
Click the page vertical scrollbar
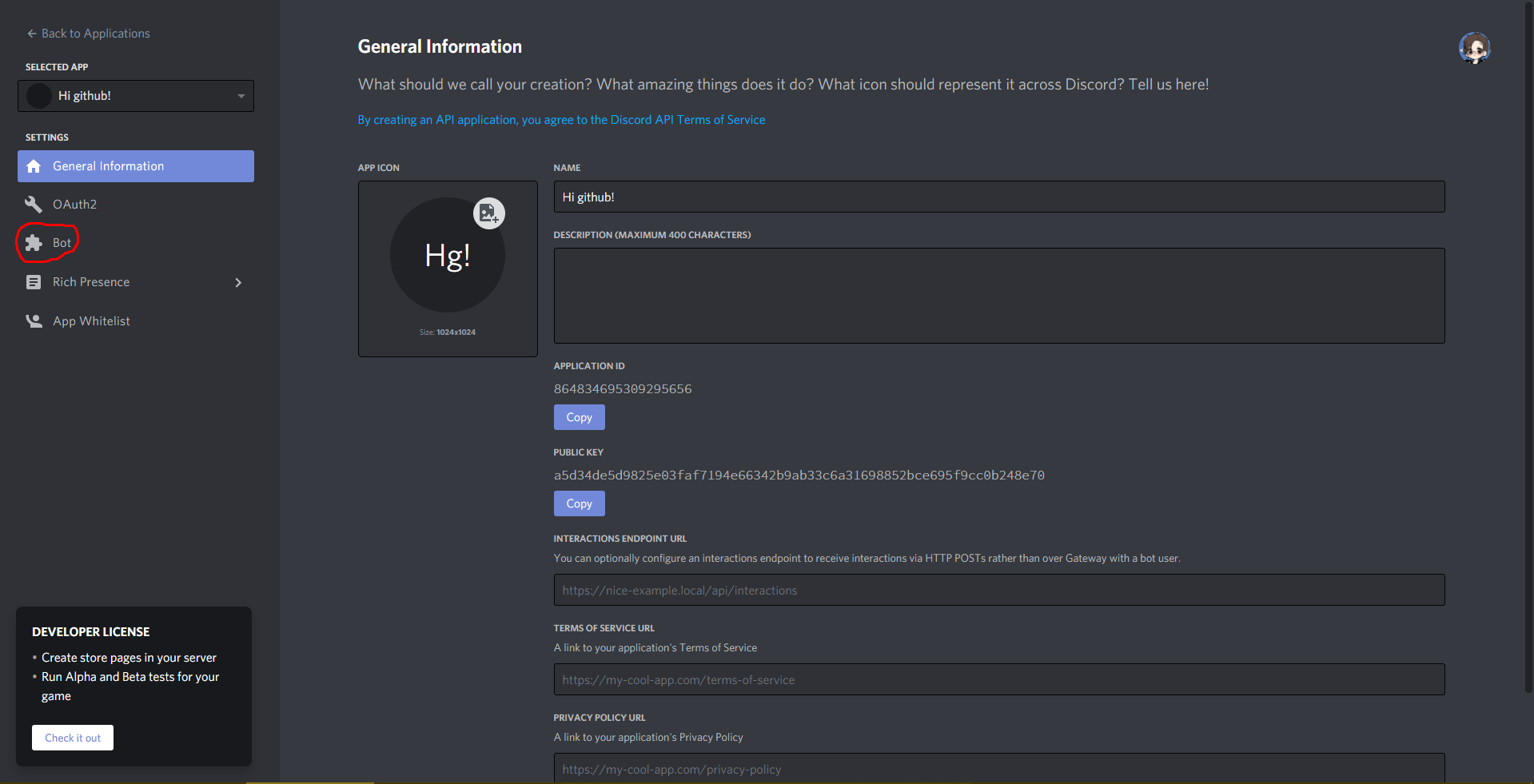click(1529, 347)
